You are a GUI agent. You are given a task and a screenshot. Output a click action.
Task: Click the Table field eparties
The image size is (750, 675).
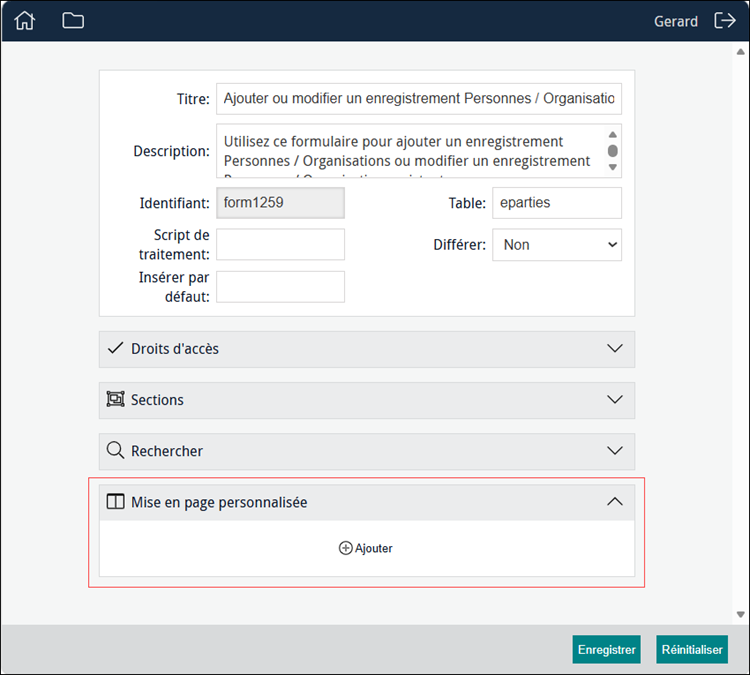pyautogui.click(x=557, y=203)
